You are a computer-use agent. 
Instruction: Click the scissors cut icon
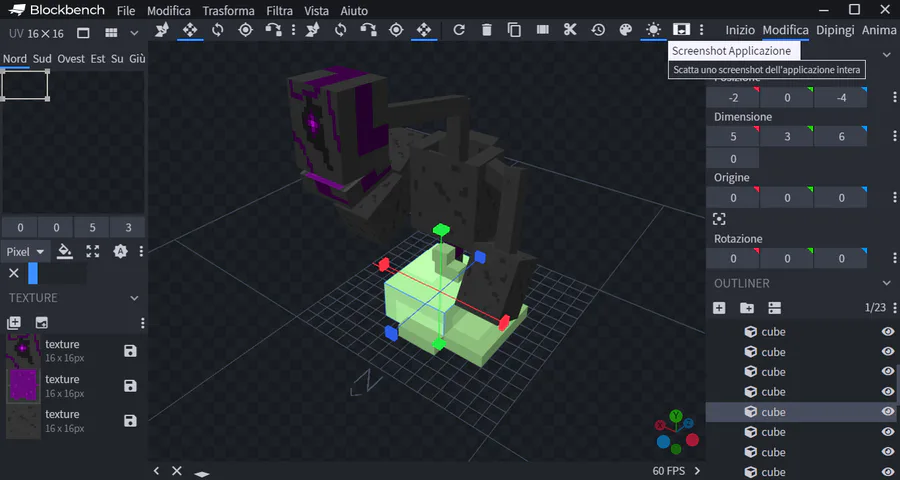pyautogui.click(x=570, y=29)
